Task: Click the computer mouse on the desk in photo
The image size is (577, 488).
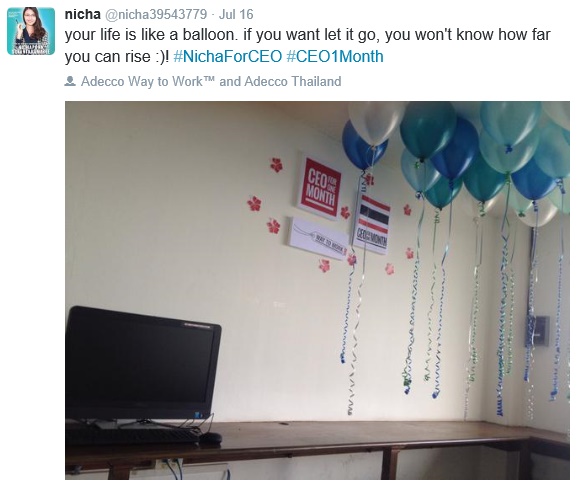Action: [210, 438]
